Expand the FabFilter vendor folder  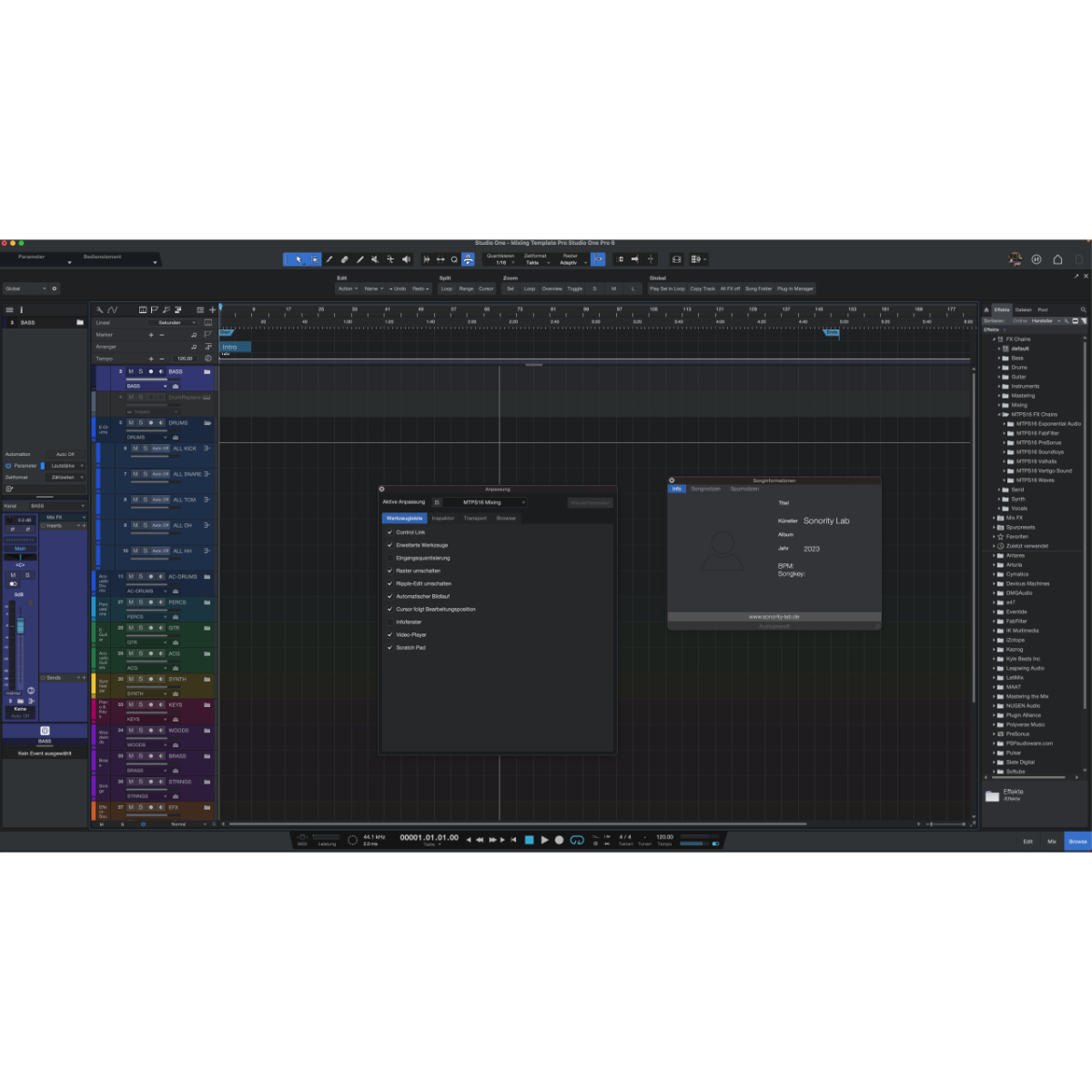[x=995, y=622]
